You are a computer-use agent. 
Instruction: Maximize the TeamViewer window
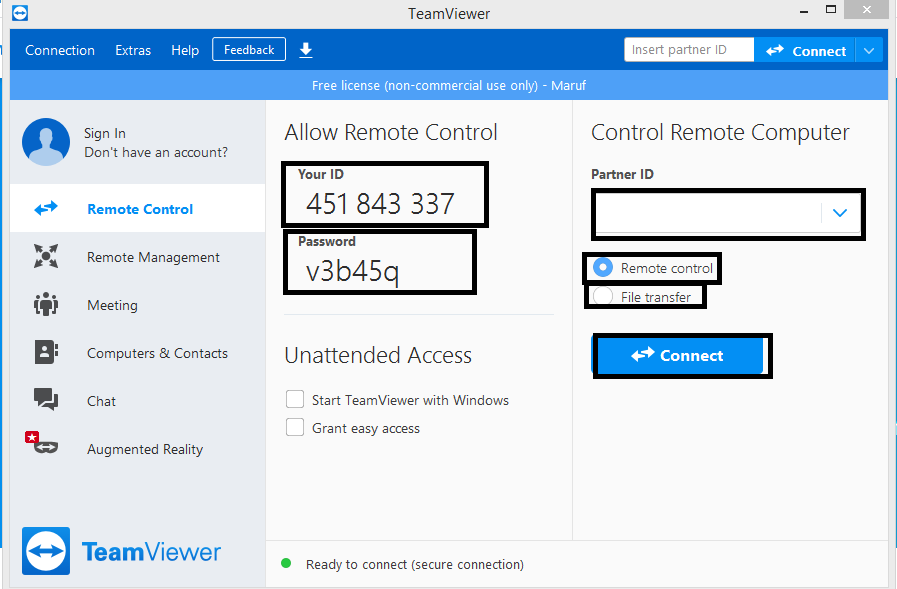[x=831, y=10]
